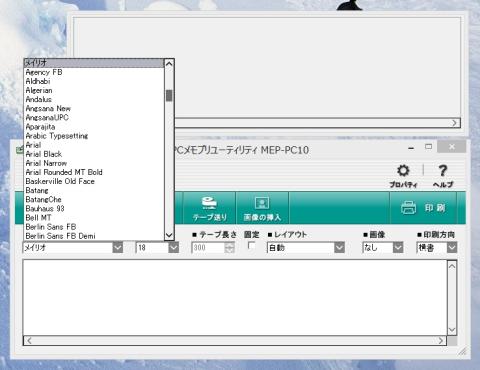Click 画像の挿入 insert image button
480x370 pixels.
point(262,208)
